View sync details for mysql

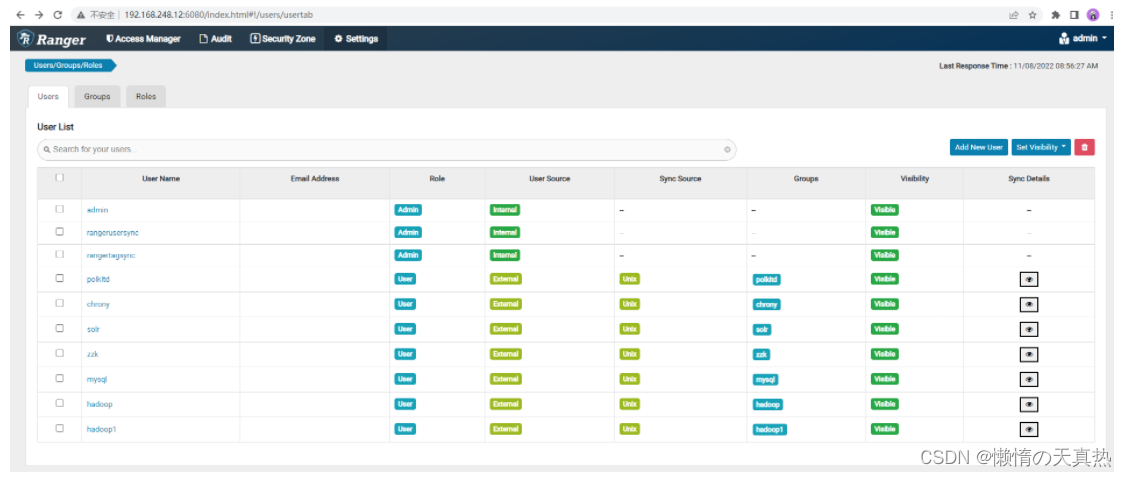click(1029, 379)
